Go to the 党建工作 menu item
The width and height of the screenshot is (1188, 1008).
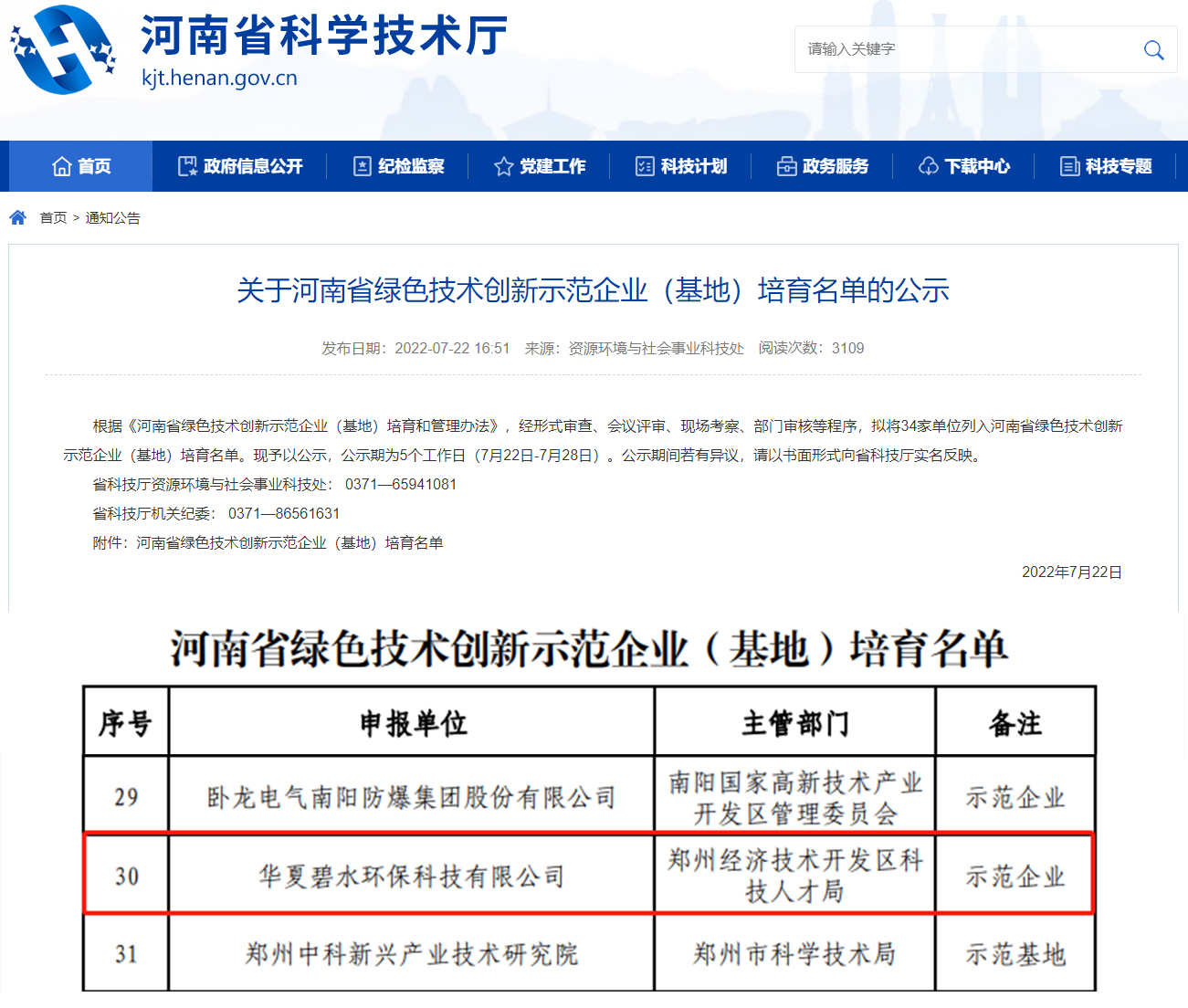(540, 166)
